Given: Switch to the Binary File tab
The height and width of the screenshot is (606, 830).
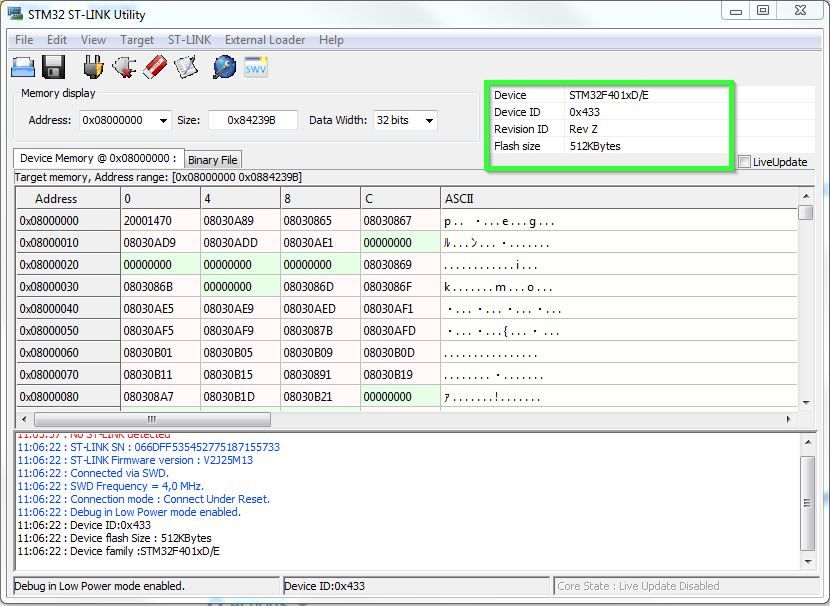Looking at the screenshot, I should [x=212, y=160].
